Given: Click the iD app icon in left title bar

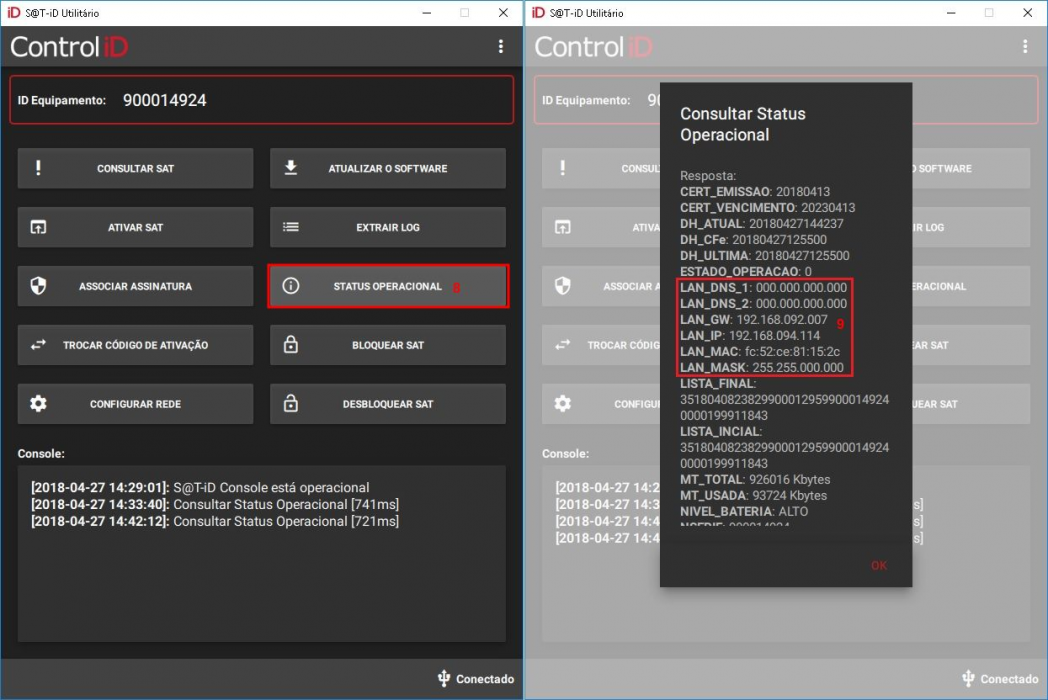Looking at the screenshot, I should coord(13,13).
